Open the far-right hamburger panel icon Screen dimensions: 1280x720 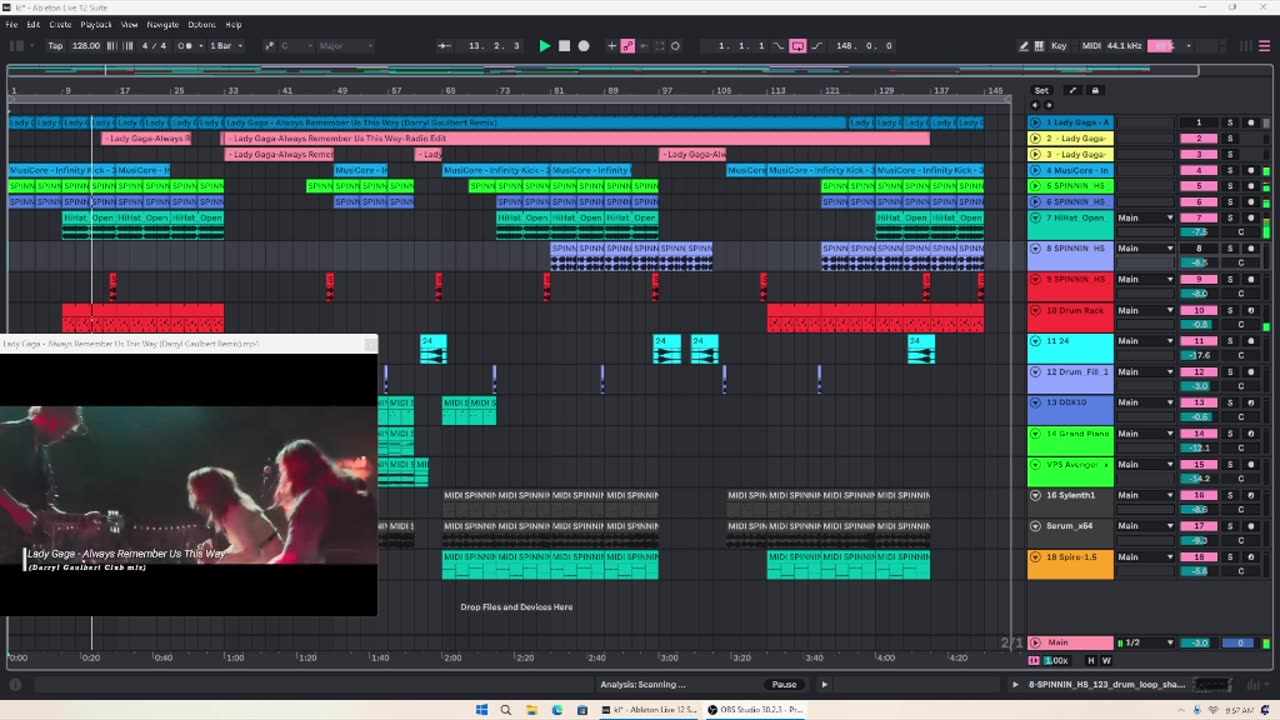click(x=1265, y=46)
